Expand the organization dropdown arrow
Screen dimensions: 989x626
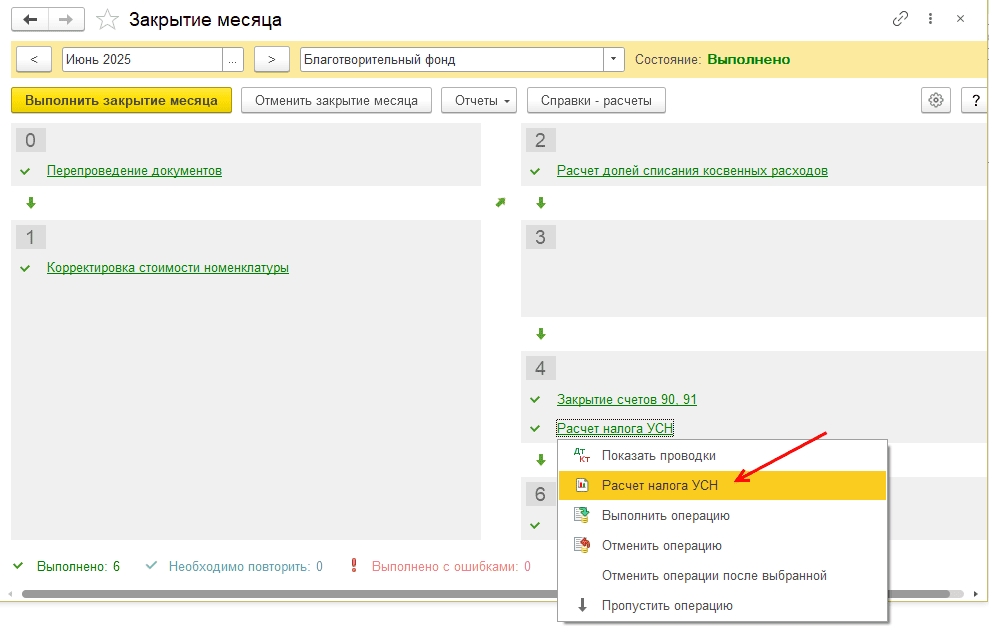coord(614,59)
